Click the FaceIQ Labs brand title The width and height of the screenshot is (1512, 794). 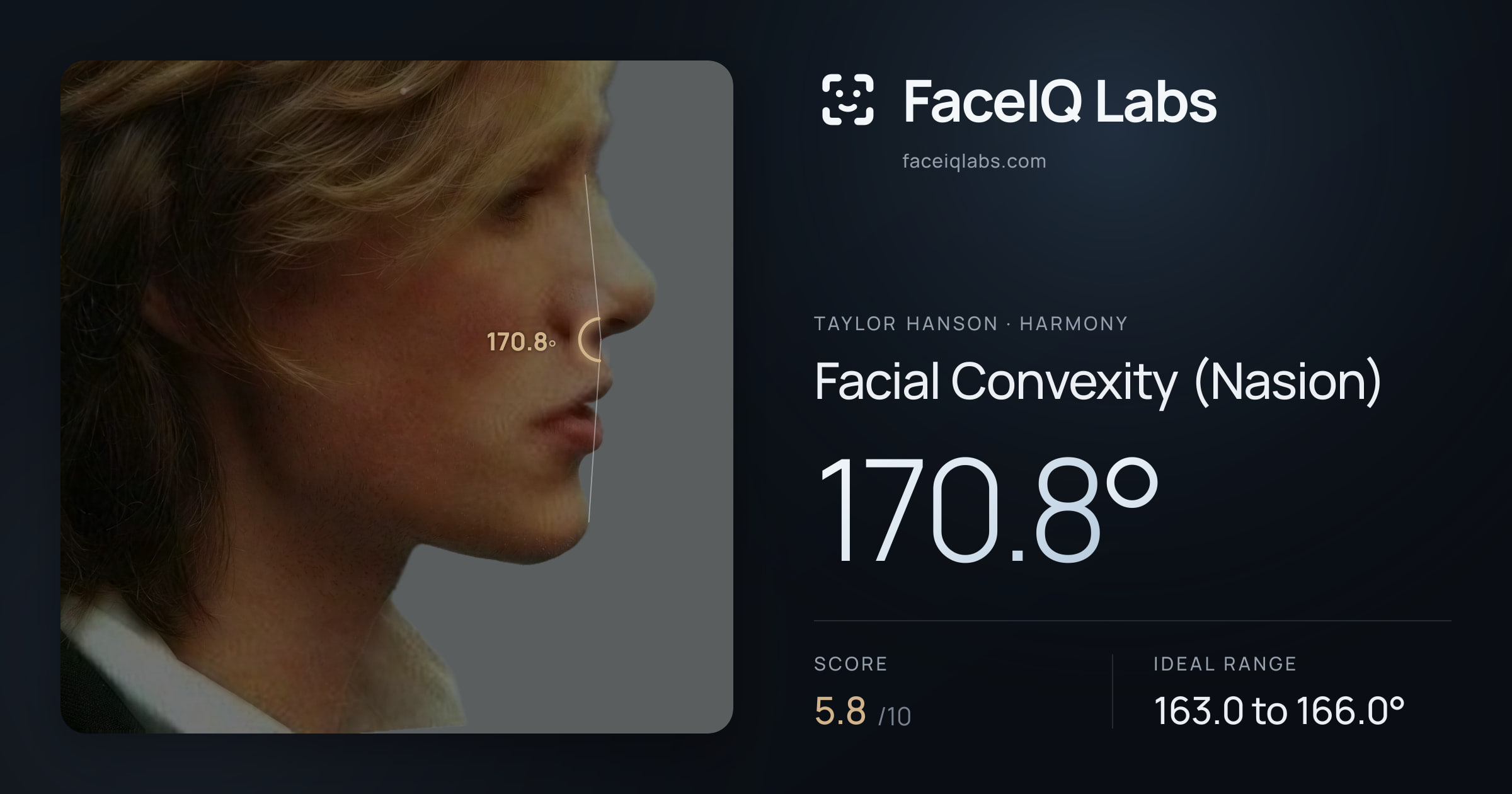click(x=1060, y=101)
